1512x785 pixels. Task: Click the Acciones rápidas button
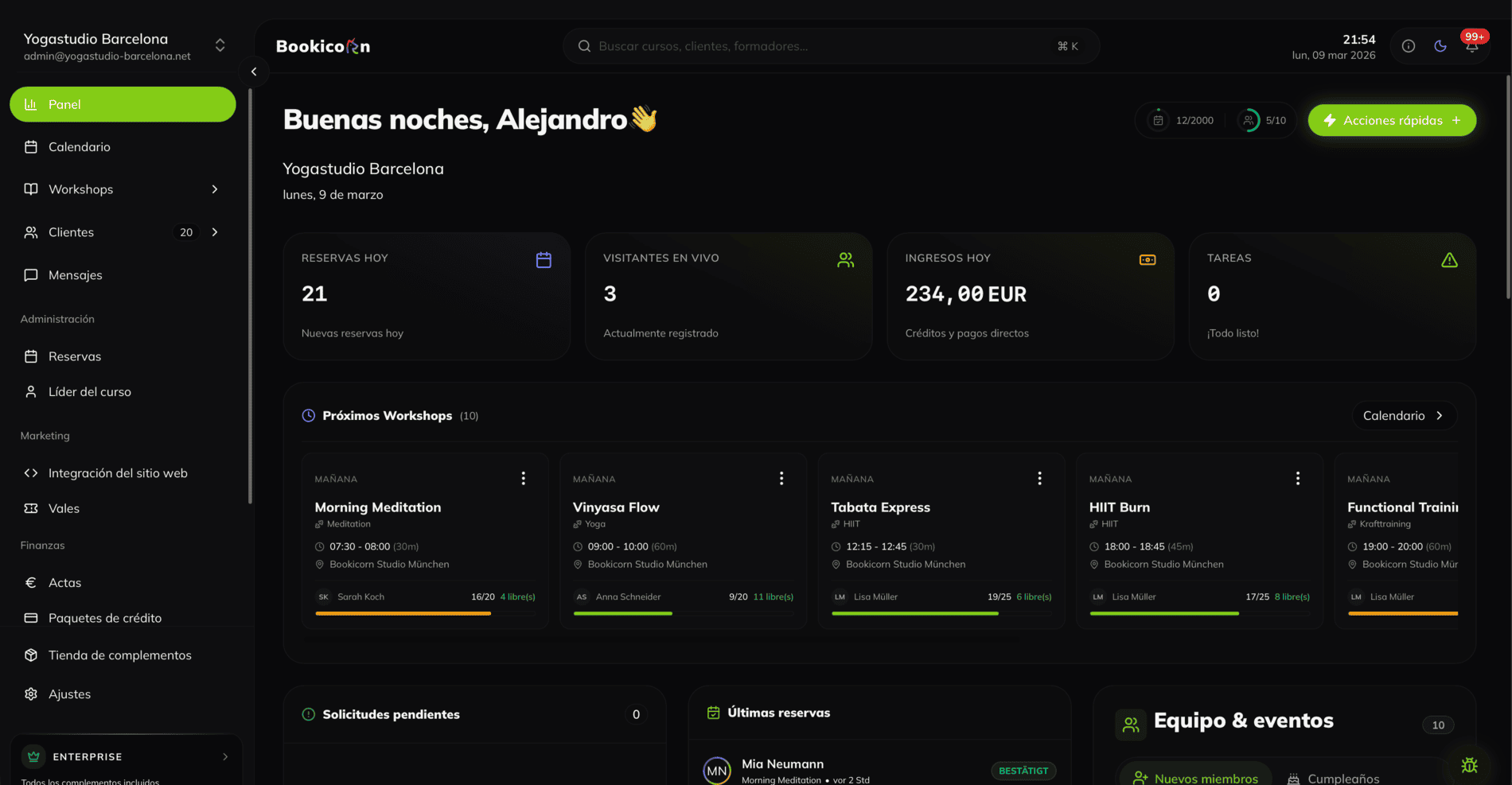tap(1392, 120)
